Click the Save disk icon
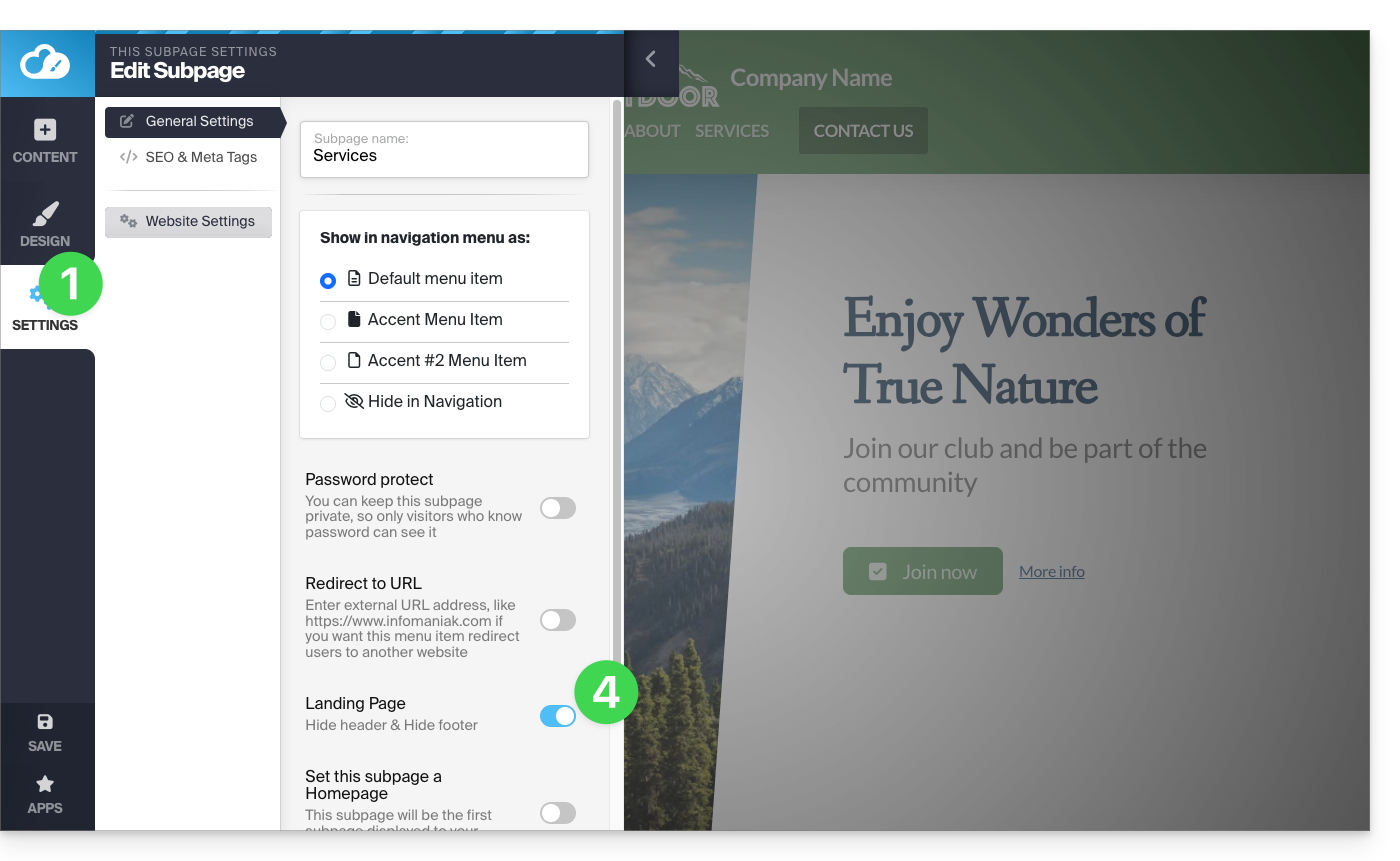The image size is (1400, 861). tap(45, 722)
